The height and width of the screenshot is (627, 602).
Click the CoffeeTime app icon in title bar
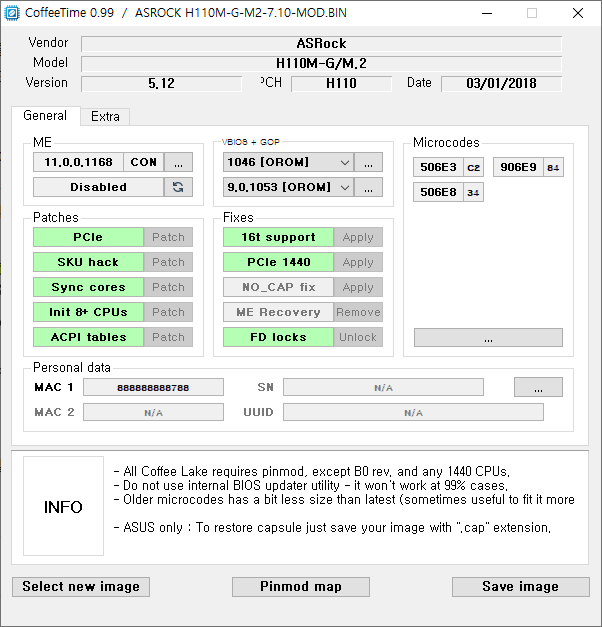pyautogui.click(x=12, y=13)
